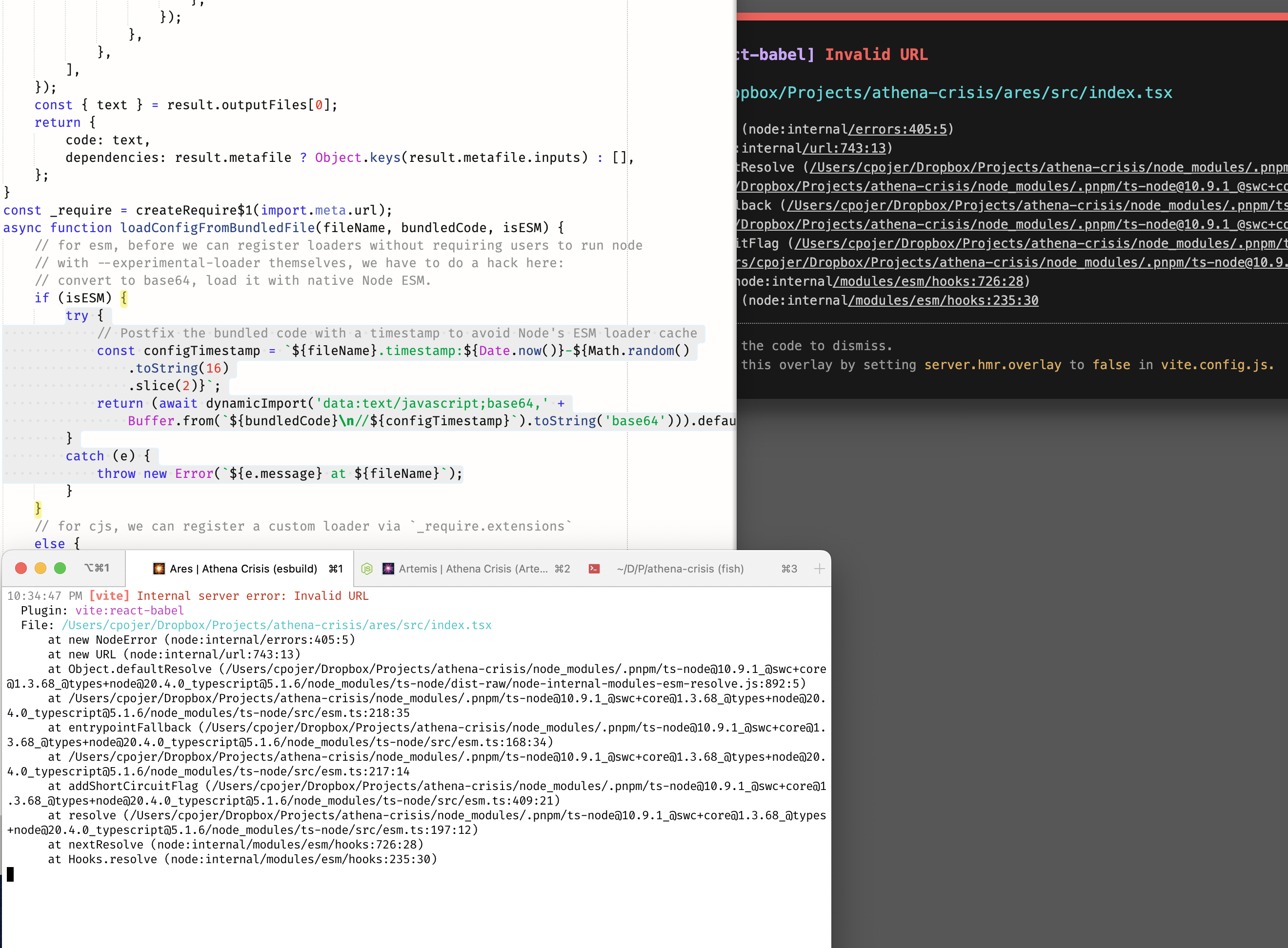Click the modules/esm/hooks:726:28 link in overlay
Screen dimensions: 1288x948
coord(930,281)
